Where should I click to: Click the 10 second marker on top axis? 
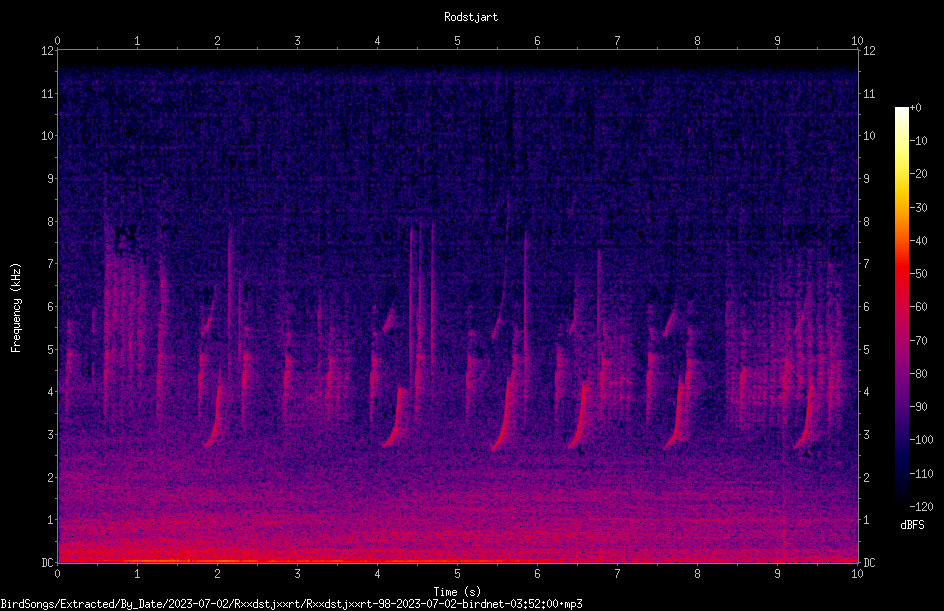click(857, 40)
